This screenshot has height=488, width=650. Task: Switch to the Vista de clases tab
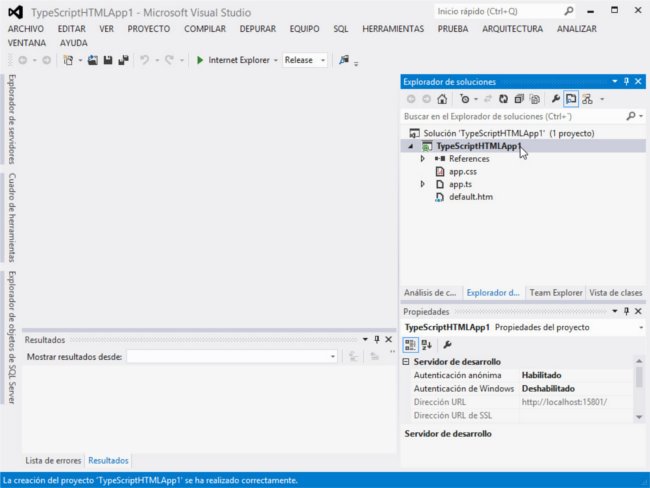[616, 293]
